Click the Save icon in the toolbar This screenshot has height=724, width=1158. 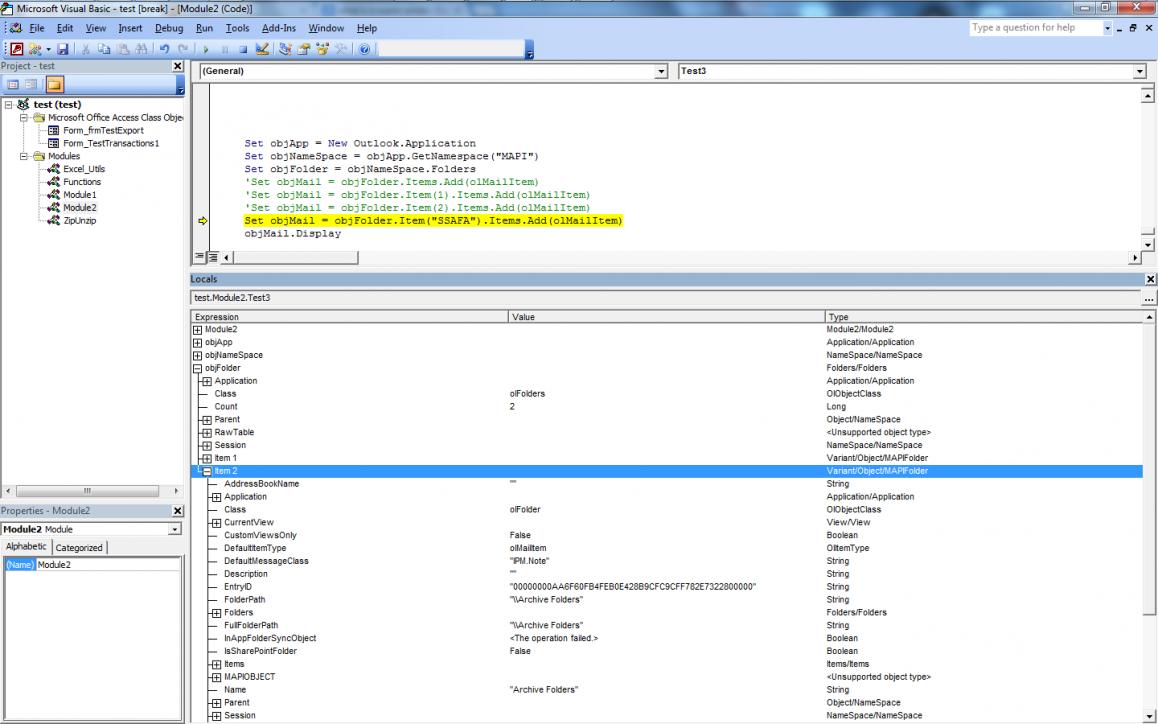point(63,48)
